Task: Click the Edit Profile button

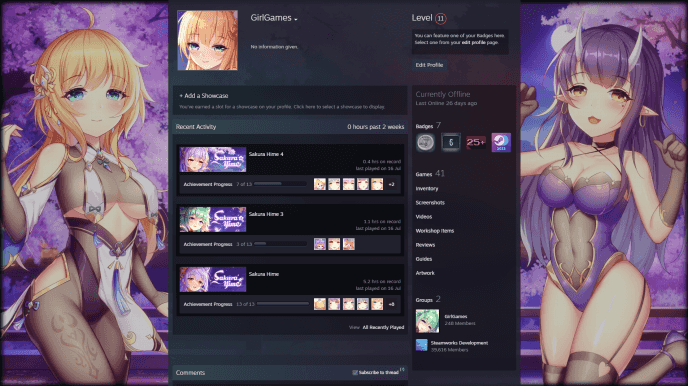Action: tap(429, 65)
